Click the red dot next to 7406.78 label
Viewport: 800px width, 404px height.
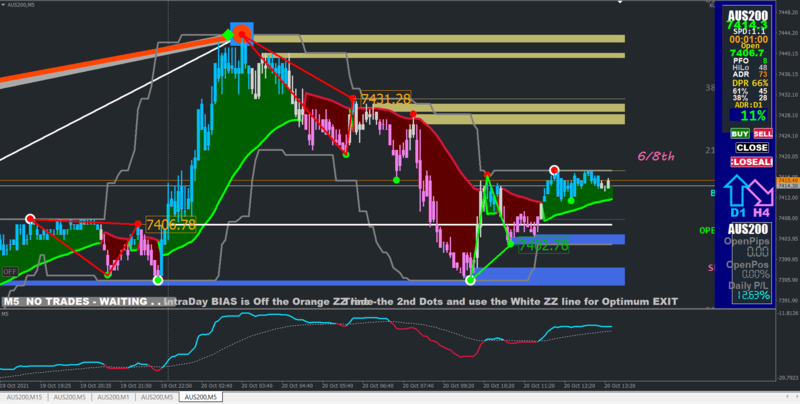(x=138, y=224)
